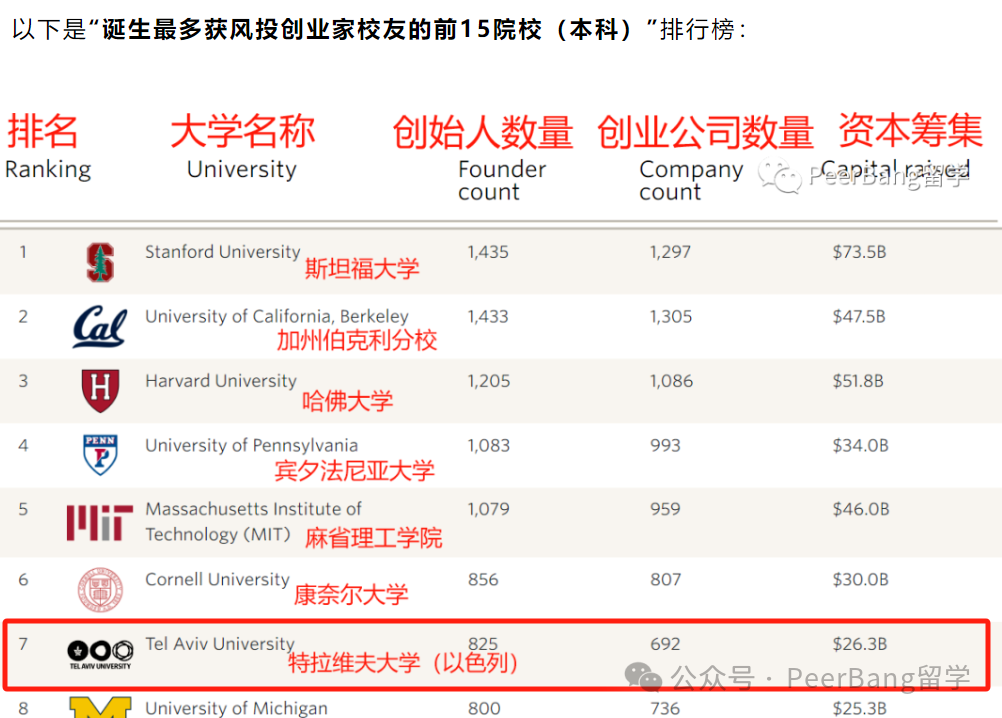Click Michigan's company count '736'
The width and height of the screenshot is (1002, 718).
[x=665, y=708]
